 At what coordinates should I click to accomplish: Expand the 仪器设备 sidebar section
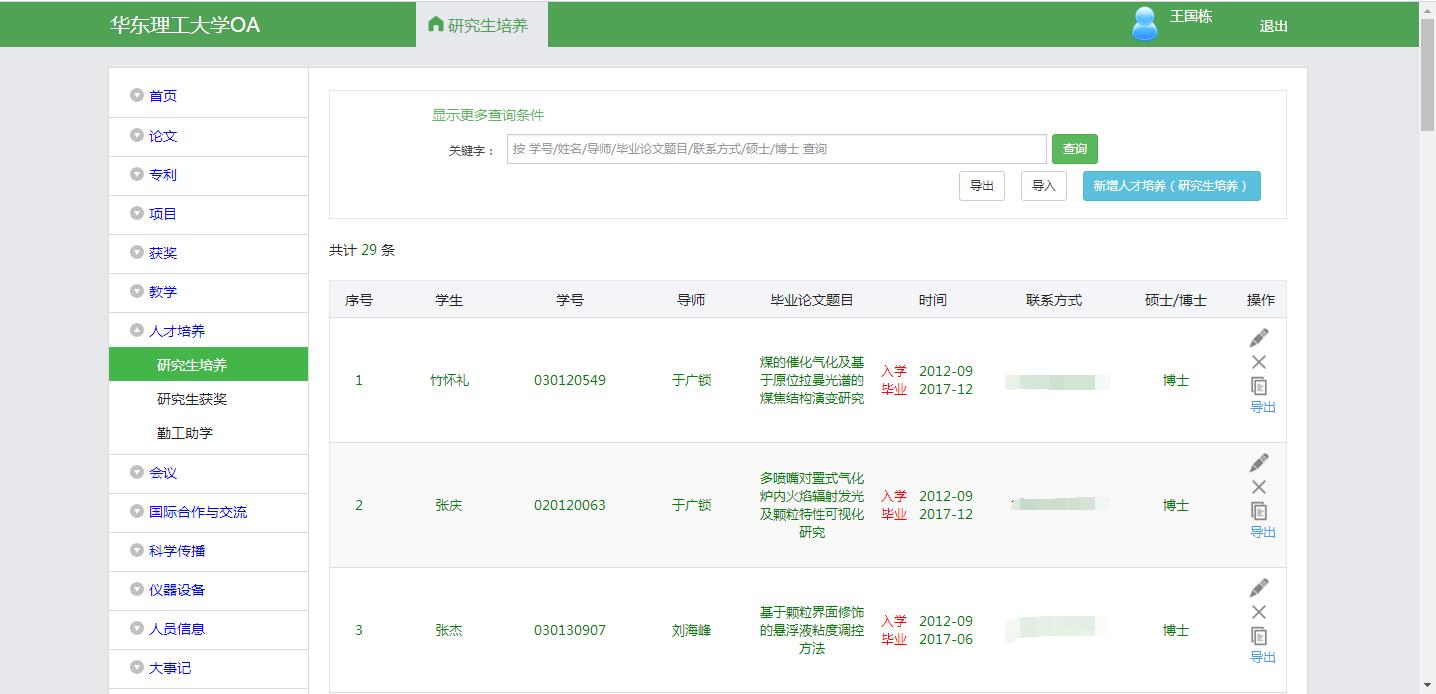point(176,590)
